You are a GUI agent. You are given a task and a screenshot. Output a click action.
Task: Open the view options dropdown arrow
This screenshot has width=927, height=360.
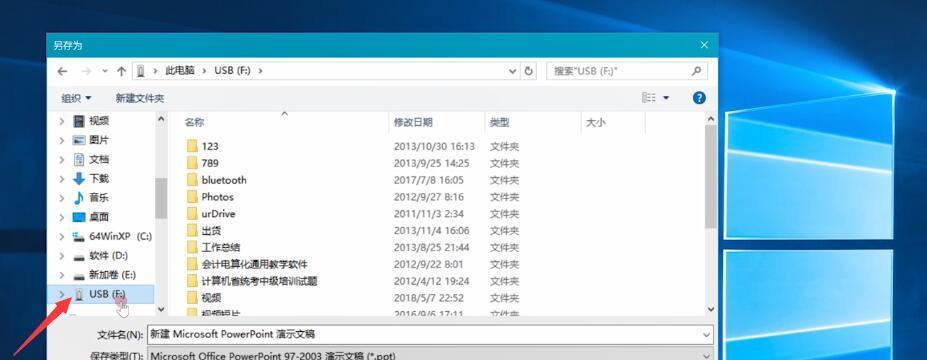[666, 98]
